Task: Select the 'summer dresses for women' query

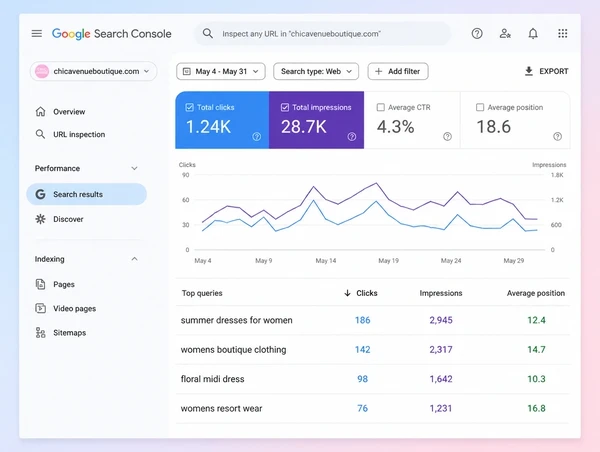Action: [x=236, y=320]
